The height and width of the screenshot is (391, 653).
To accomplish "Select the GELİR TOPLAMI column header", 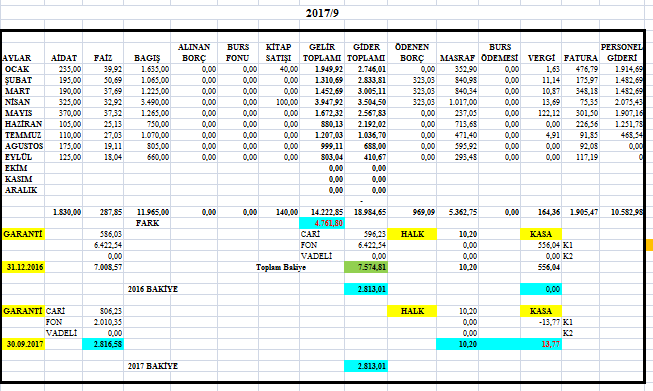I will point(322,52).
